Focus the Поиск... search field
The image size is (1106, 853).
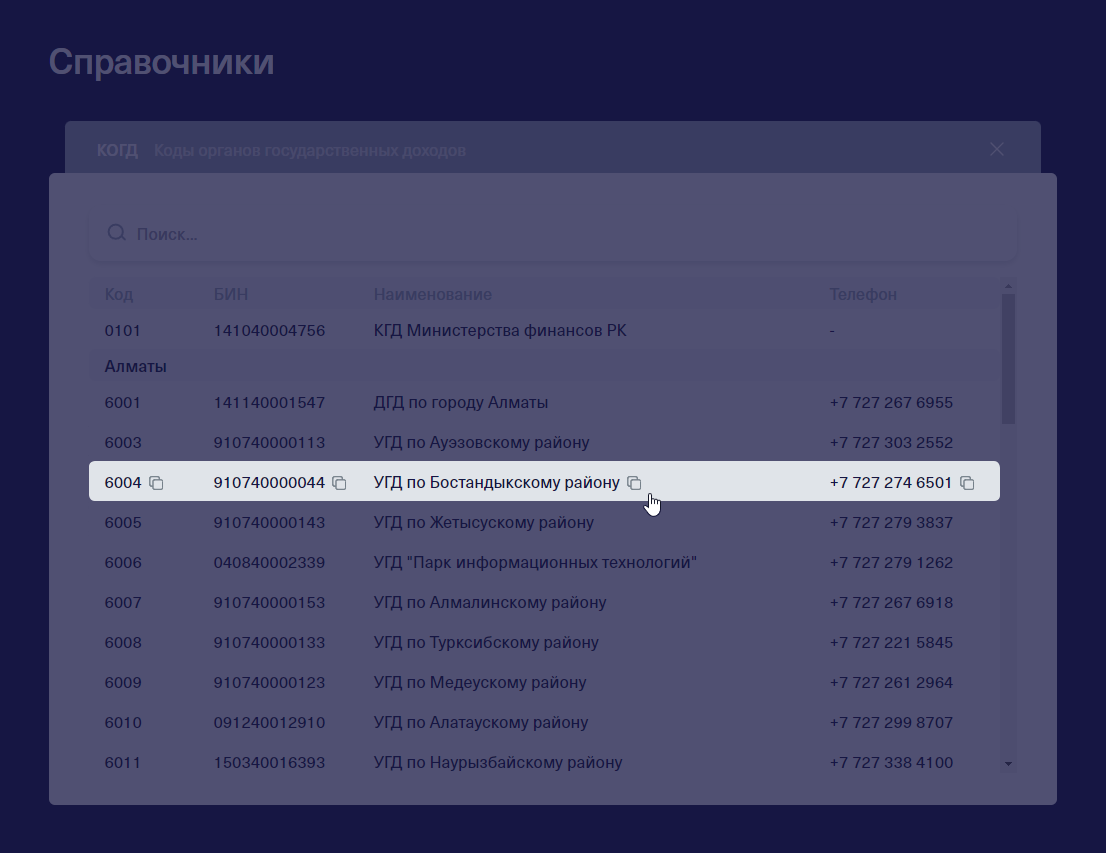point(553,234)
